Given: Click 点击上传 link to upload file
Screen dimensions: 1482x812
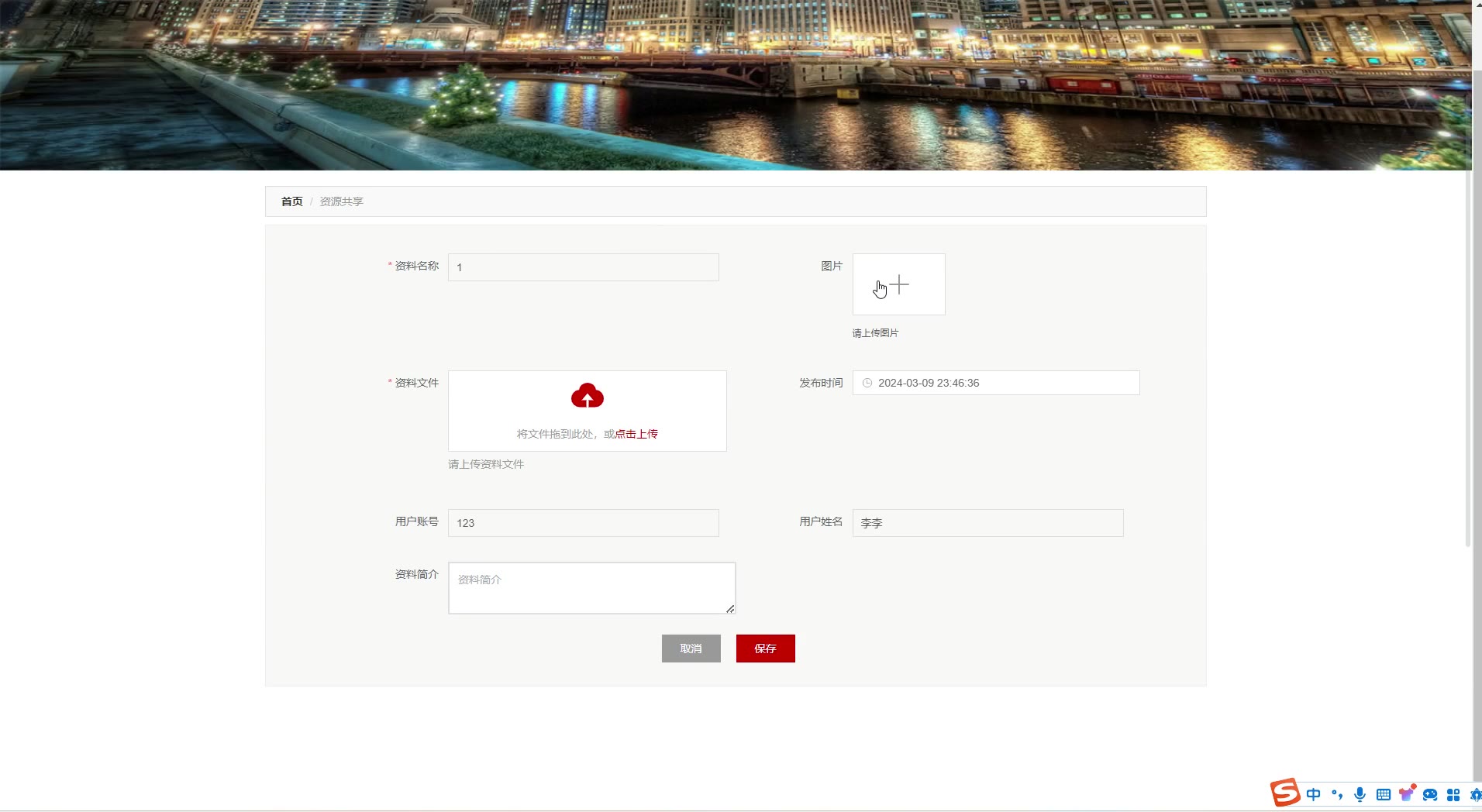Looking at the screenshot, I should pos(636,434).
